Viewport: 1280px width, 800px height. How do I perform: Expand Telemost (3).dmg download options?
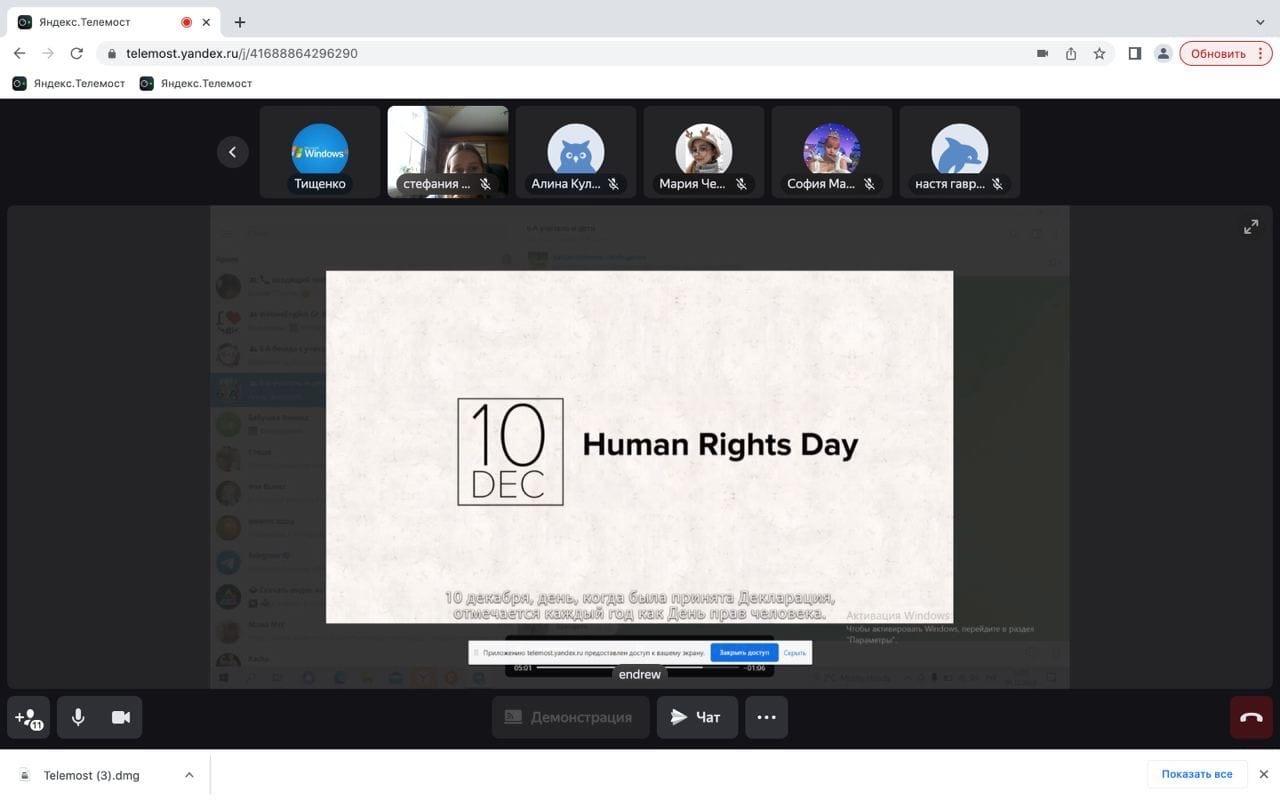pyautogui.click(x=189, y=775)
